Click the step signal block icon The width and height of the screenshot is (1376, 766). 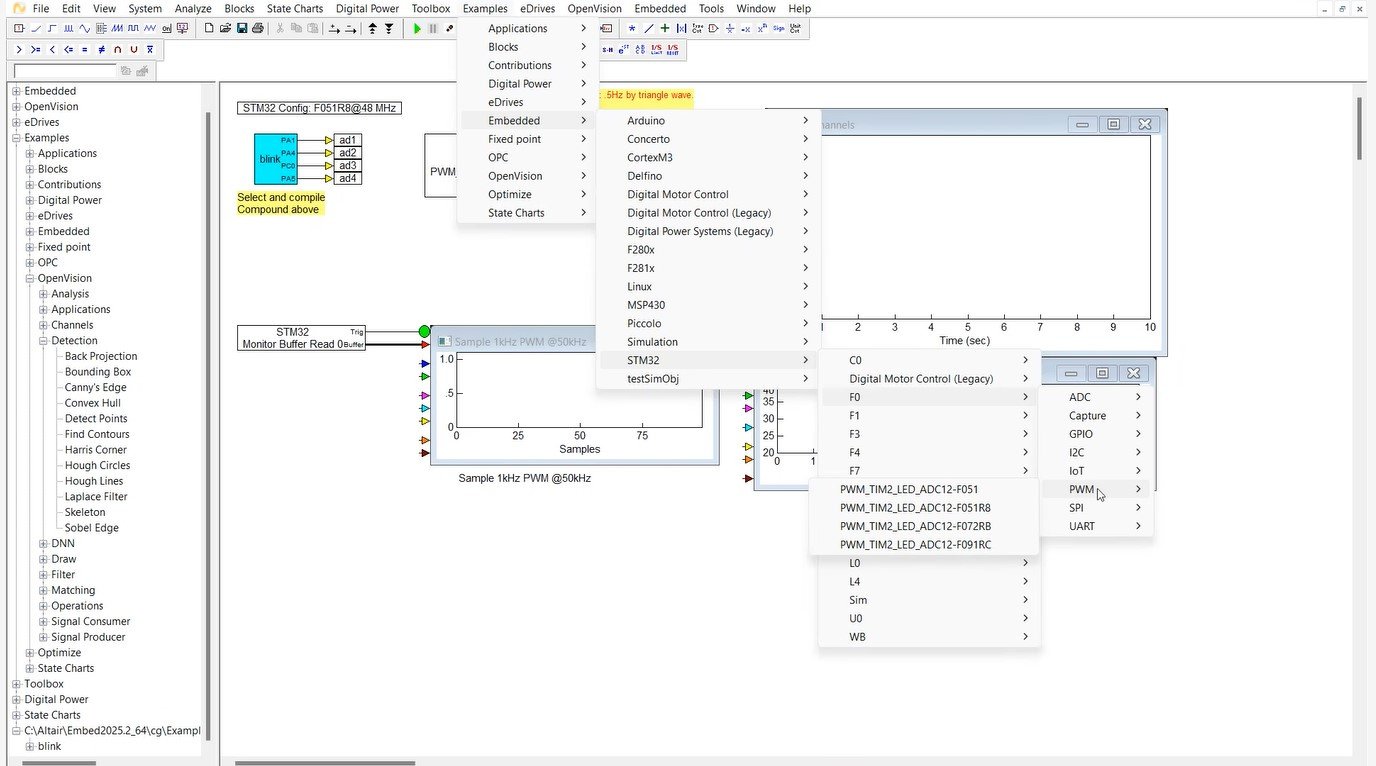click(x=52, y=28)
